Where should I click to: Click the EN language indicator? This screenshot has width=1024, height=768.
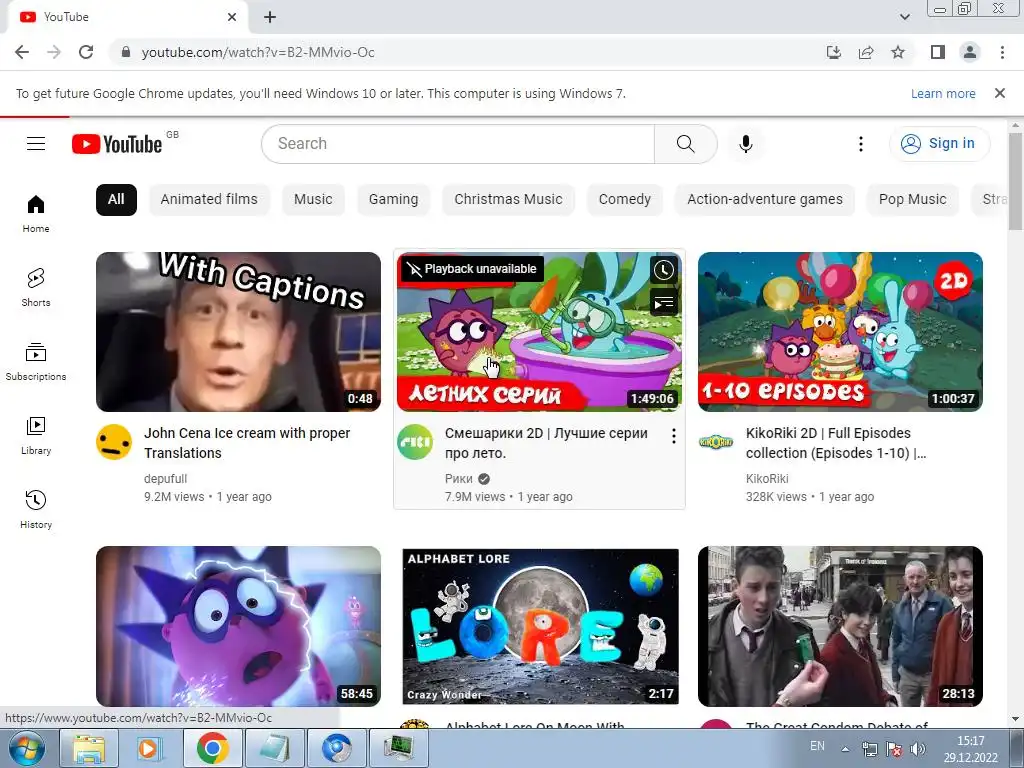(x=817, y=746)
